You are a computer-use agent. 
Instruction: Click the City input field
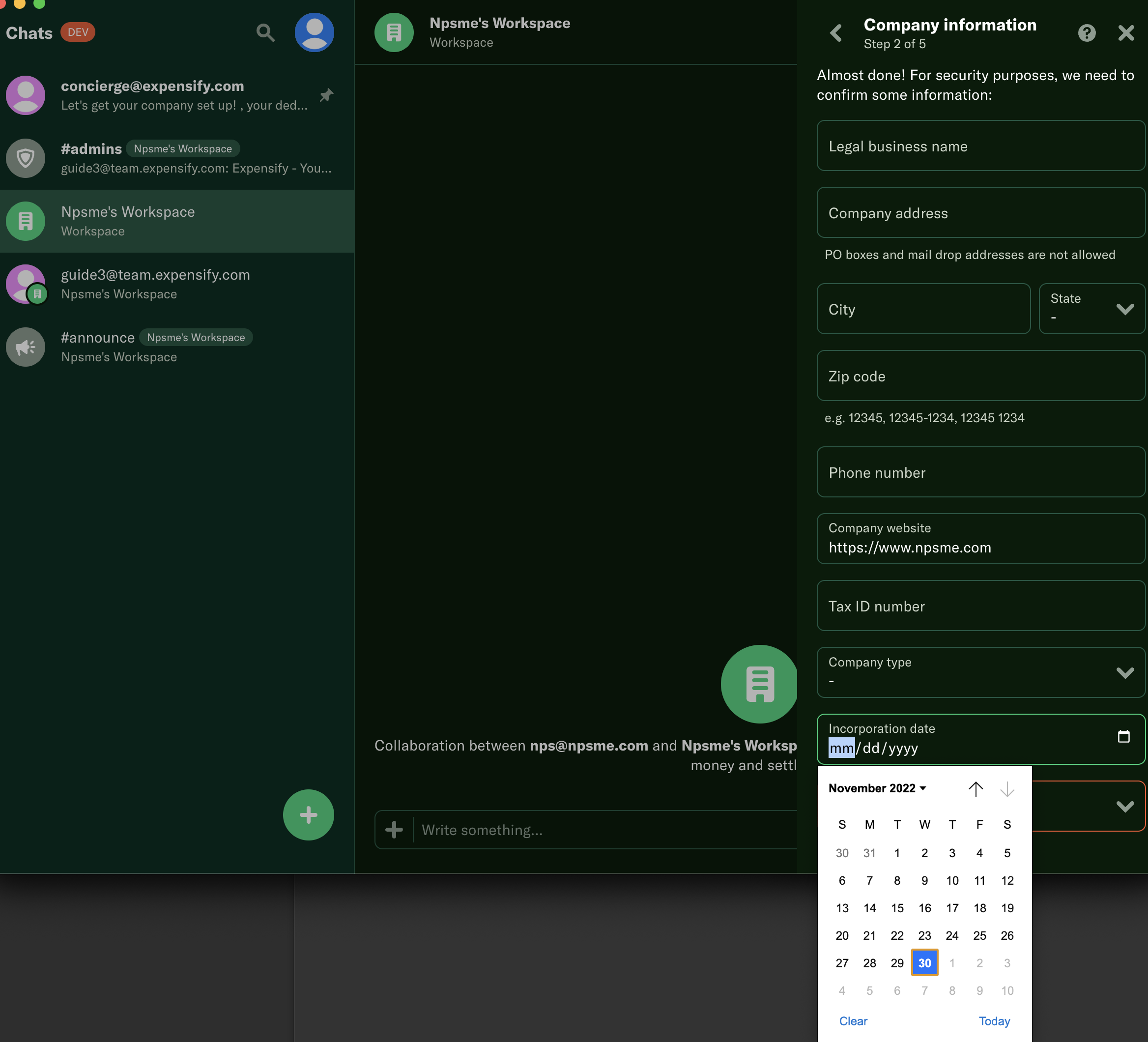click(x=923, y=309)
